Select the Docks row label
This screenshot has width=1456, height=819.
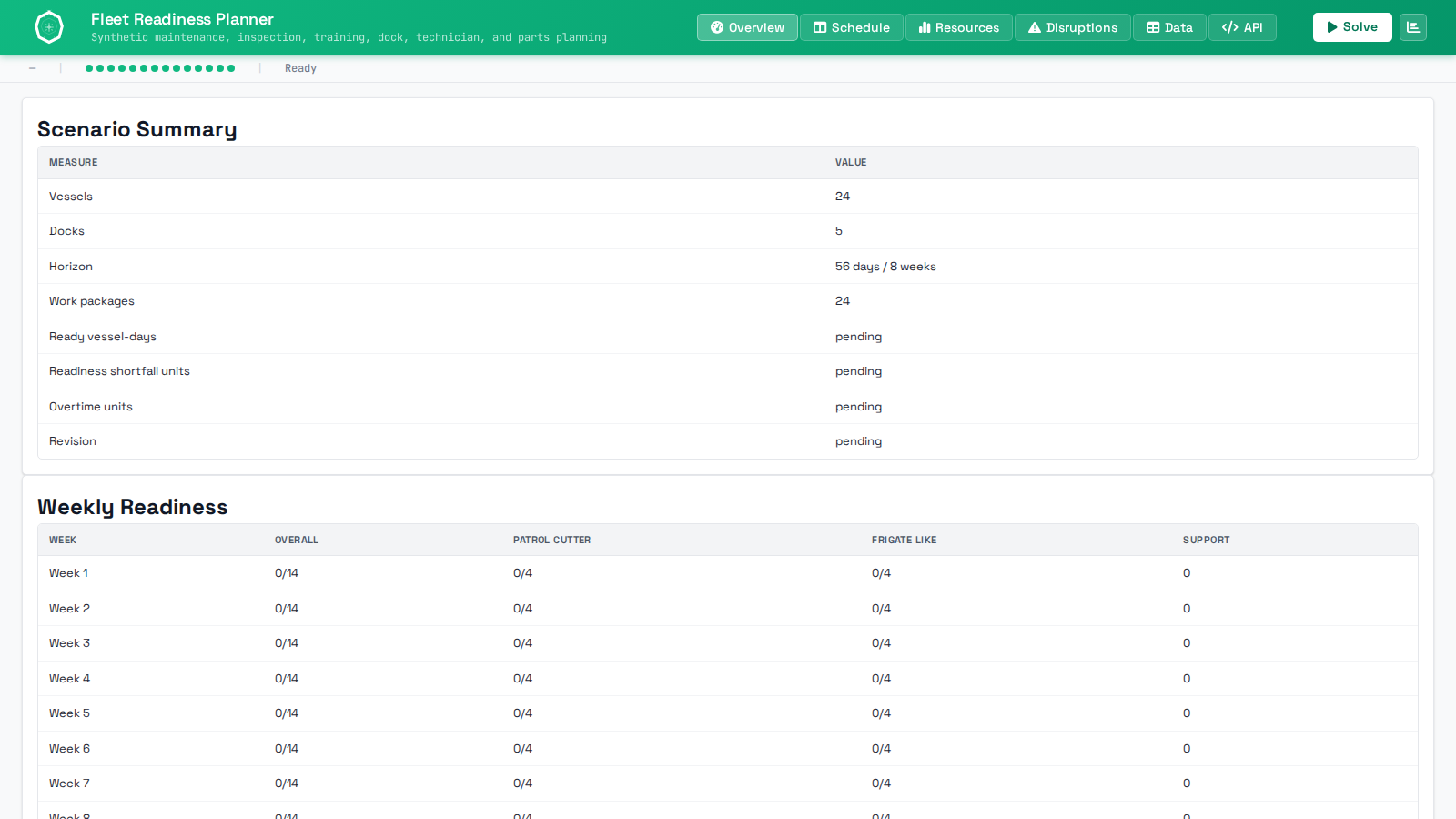click(x=66, y=231)
